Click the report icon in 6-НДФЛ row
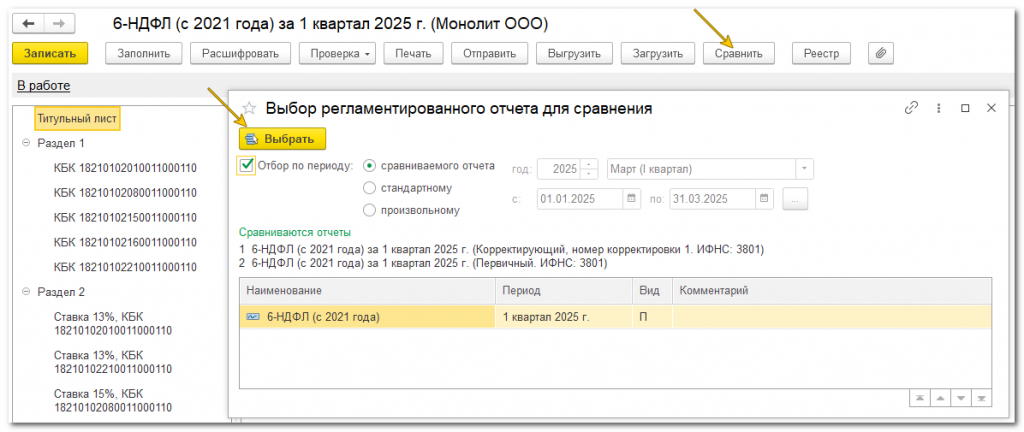 pyautogui.click(x=252, y=316)
